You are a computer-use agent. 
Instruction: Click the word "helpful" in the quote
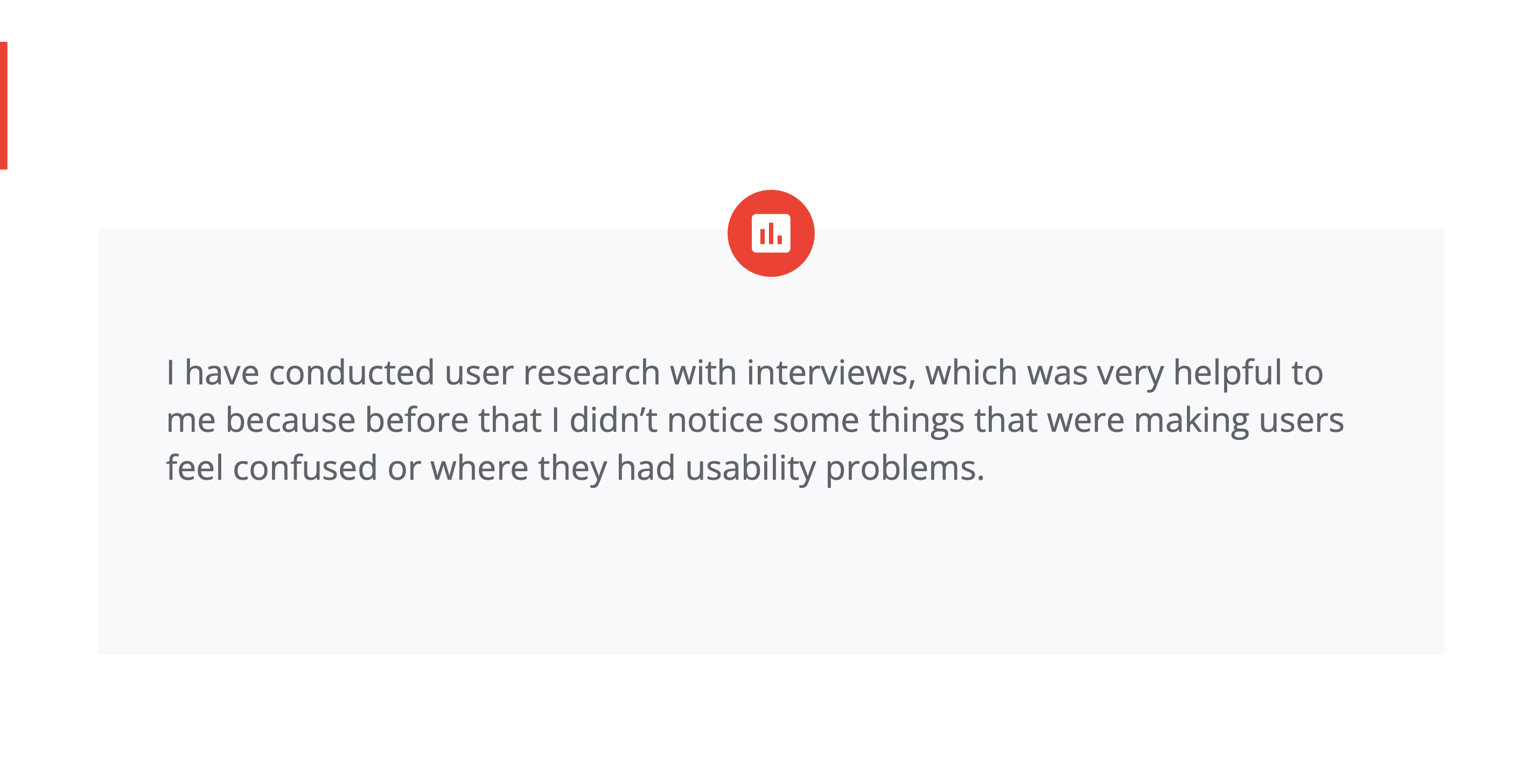[1227, 373]
